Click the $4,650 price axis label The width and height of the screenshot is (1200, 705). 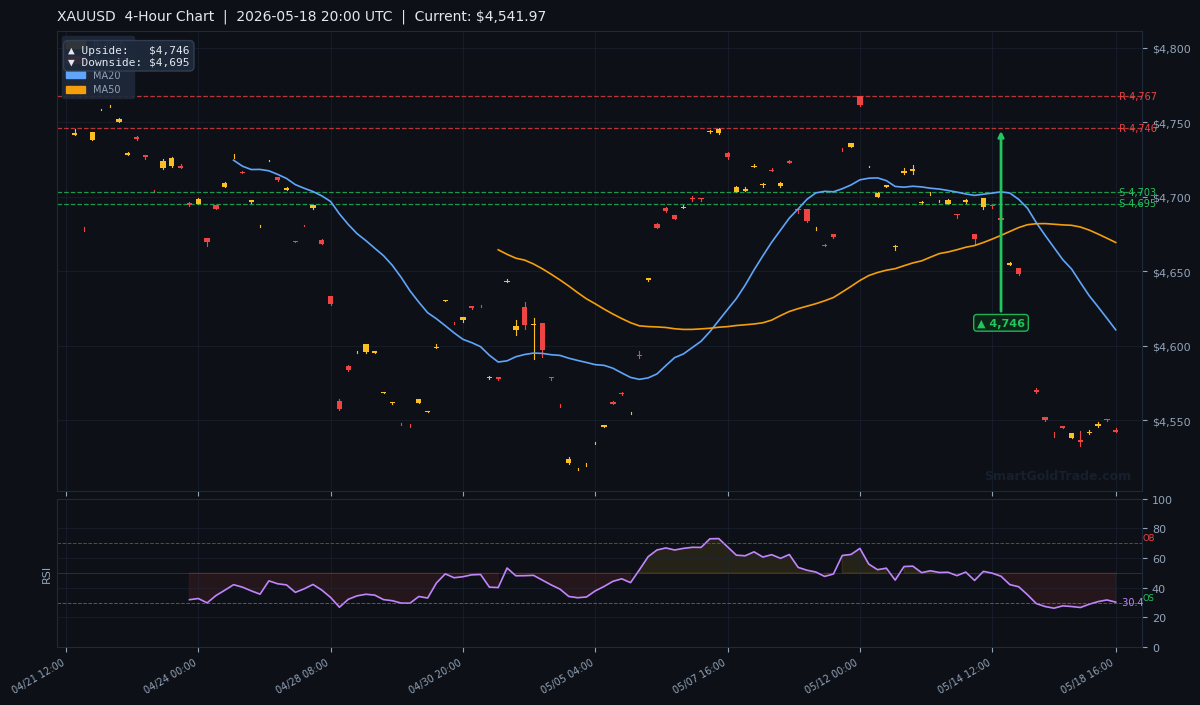tap(1171, 273)
